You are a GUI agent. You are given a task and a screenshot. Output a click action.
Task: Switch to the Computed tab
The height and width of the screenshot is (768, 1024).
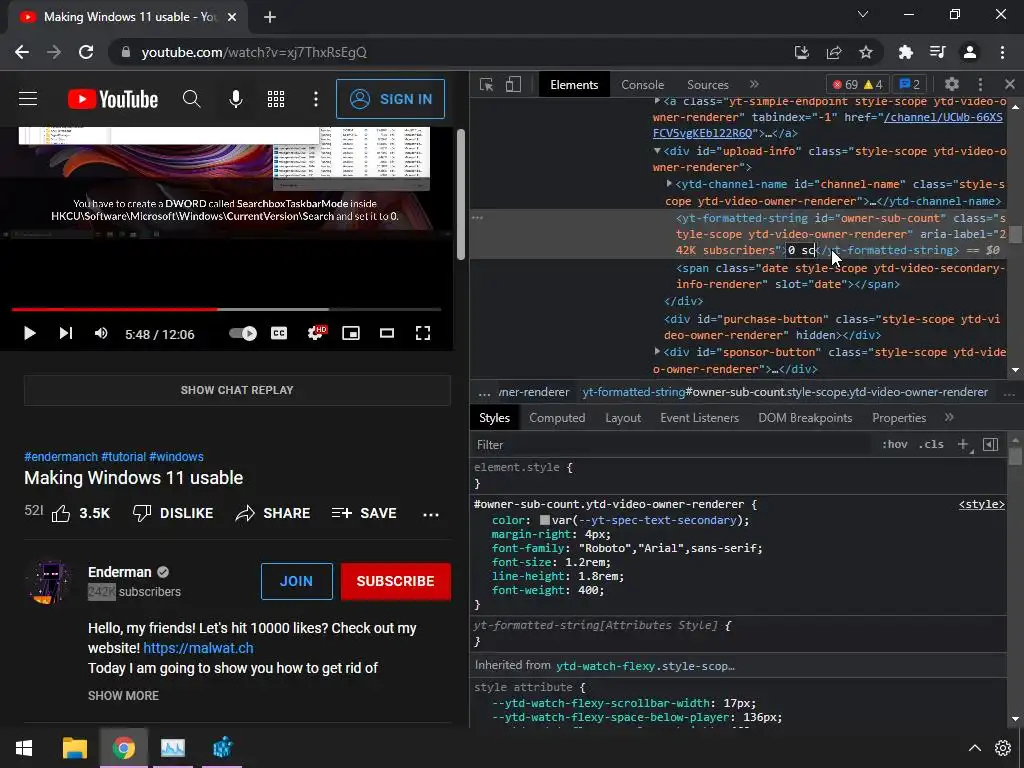[557, 418]
